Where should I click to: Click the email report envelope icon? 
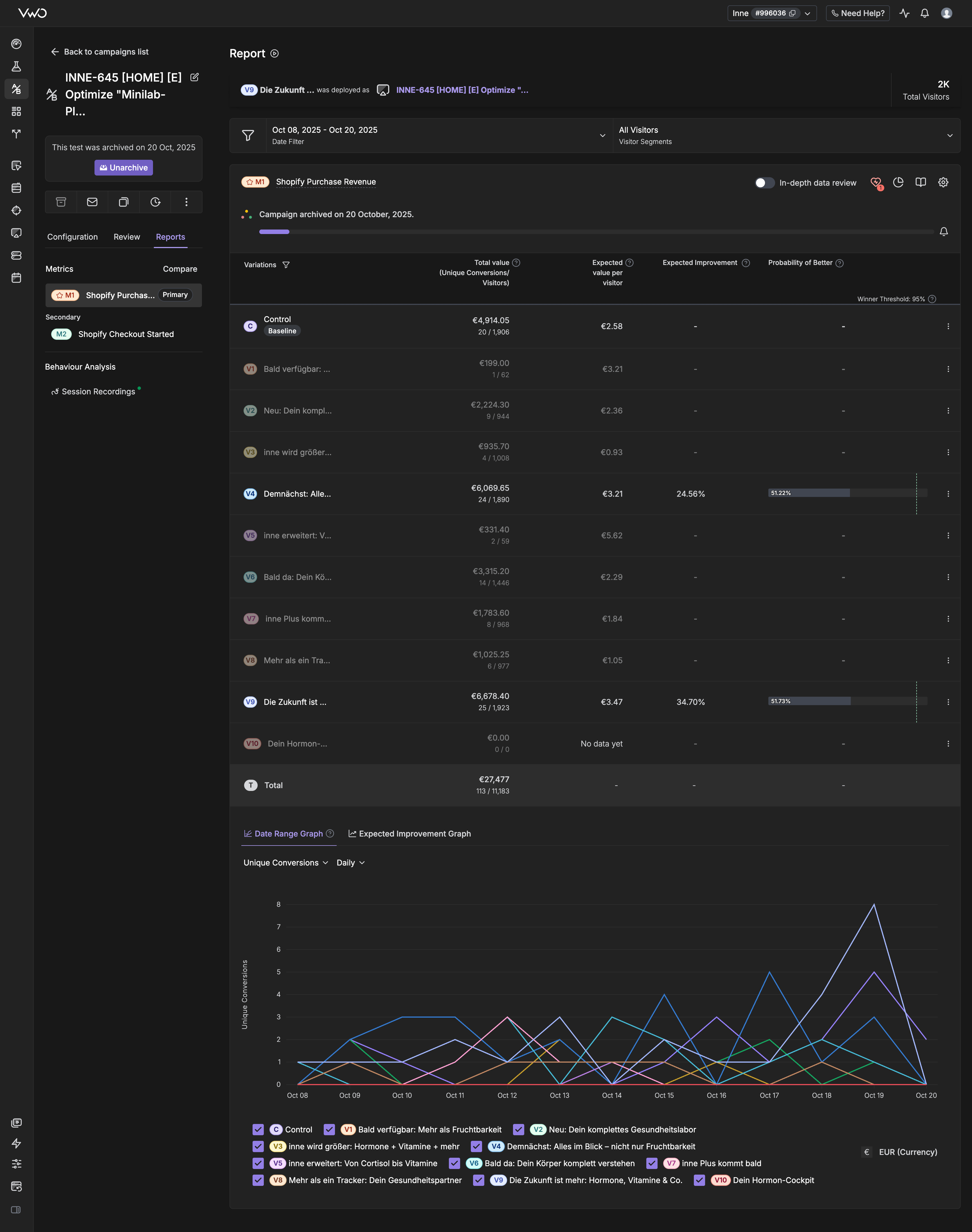tap(92, 202)
